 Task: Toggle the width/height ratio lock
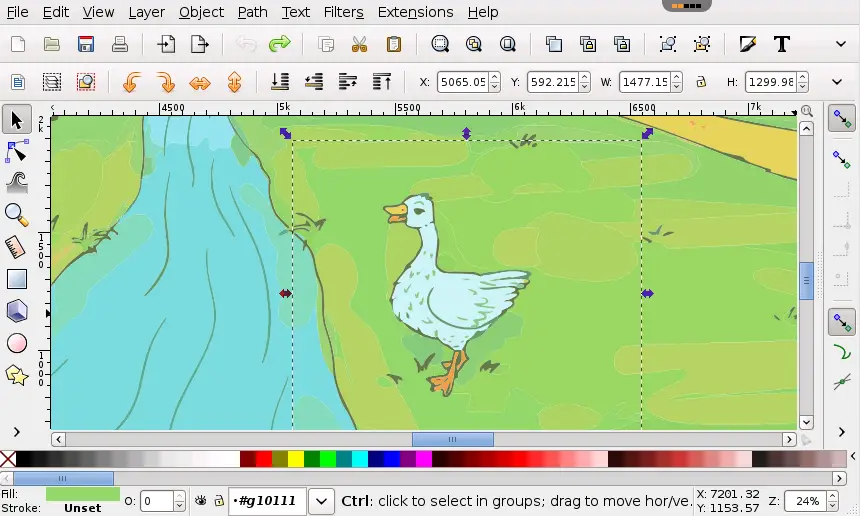(701, 82)
